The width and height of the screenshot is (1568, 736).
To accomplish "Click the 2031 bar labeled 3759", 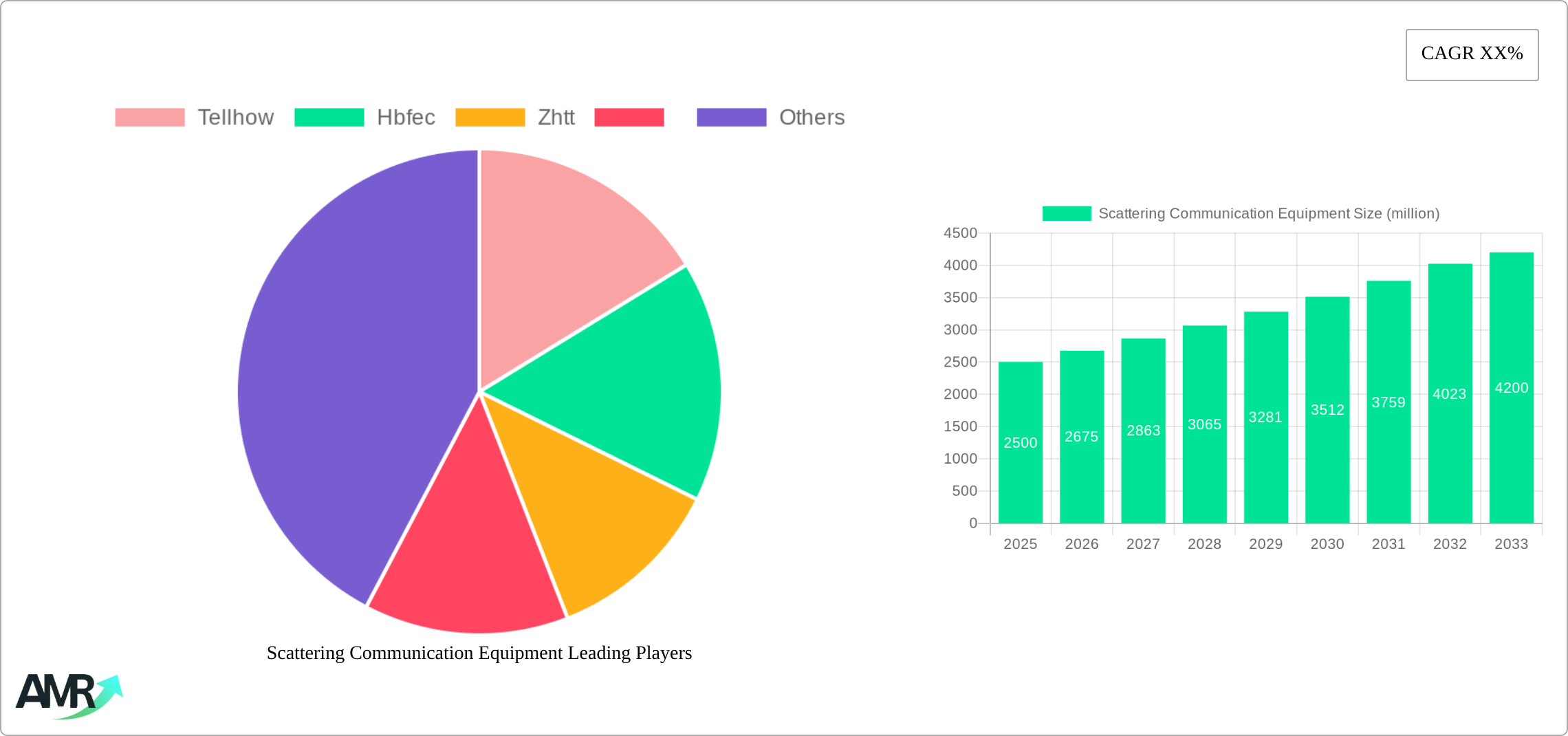I will pos(1389,402).
